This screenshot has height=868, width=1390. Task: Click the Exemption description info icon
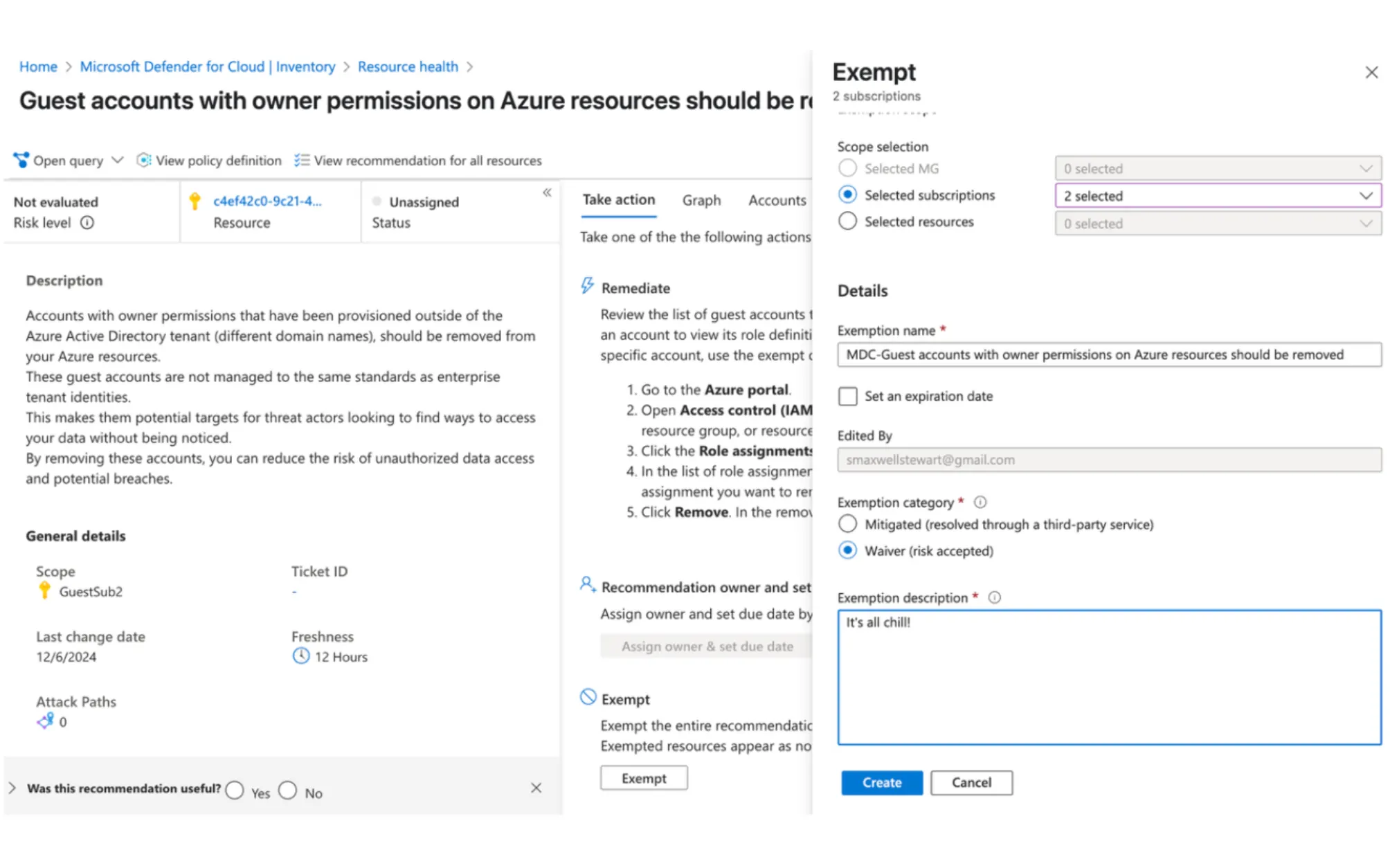[x=995, y=597]
